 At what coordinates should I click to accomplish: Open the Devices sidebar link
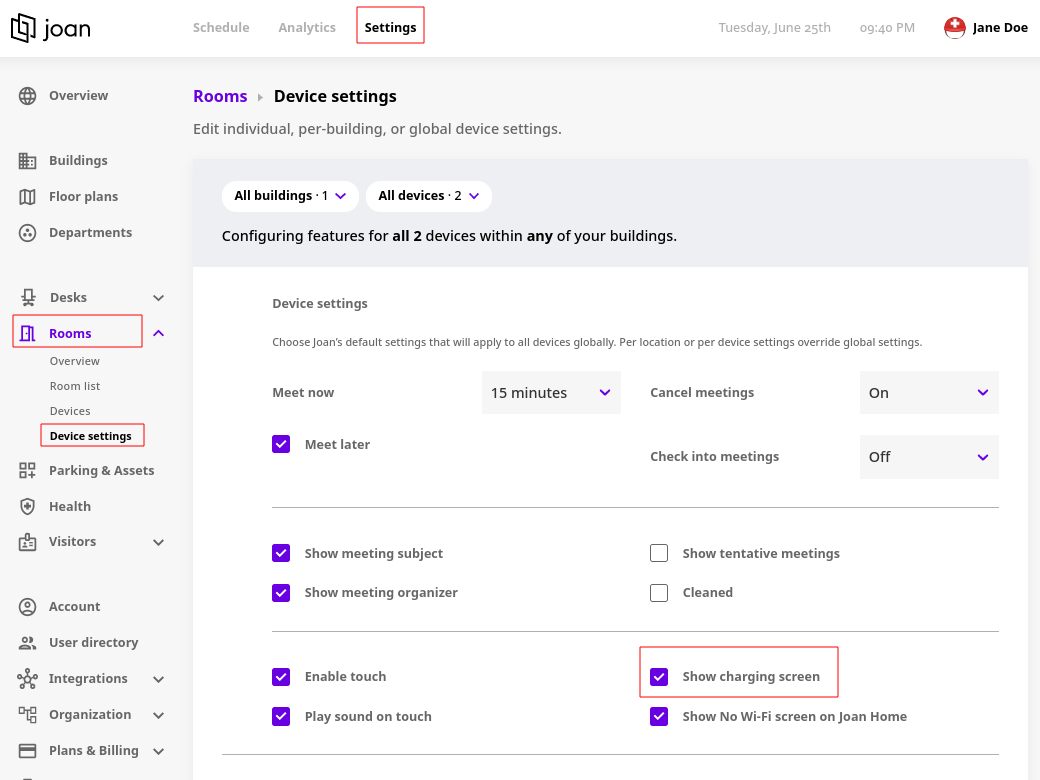tap(70, 411)
